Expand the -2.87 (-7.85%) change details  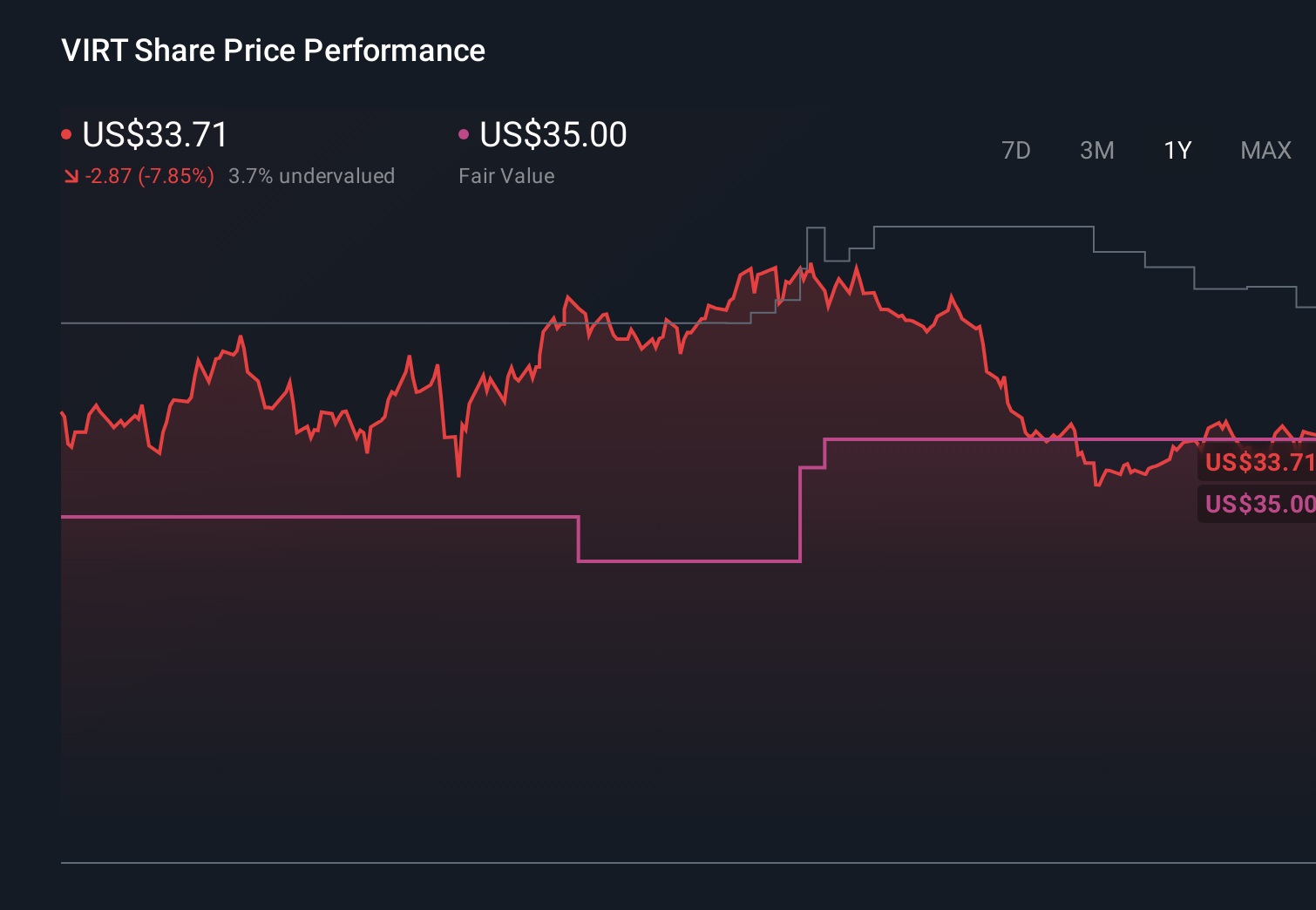pos(149,175)
